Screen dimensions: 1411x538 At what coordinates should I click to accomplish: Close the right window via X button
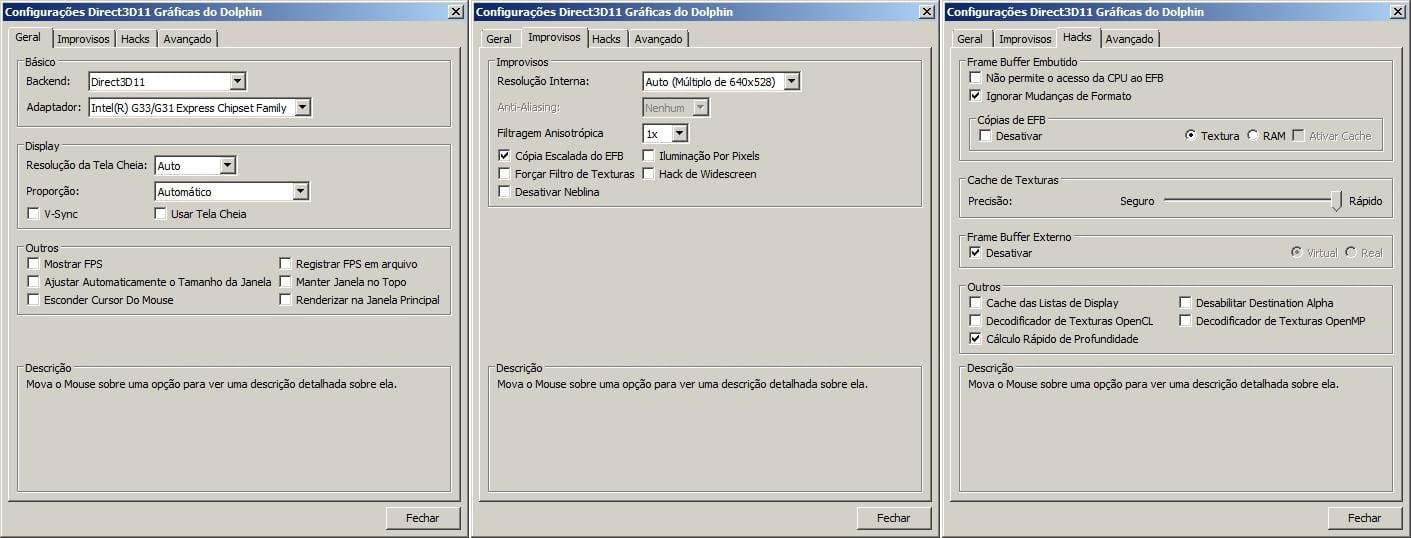pos(1398,12)
